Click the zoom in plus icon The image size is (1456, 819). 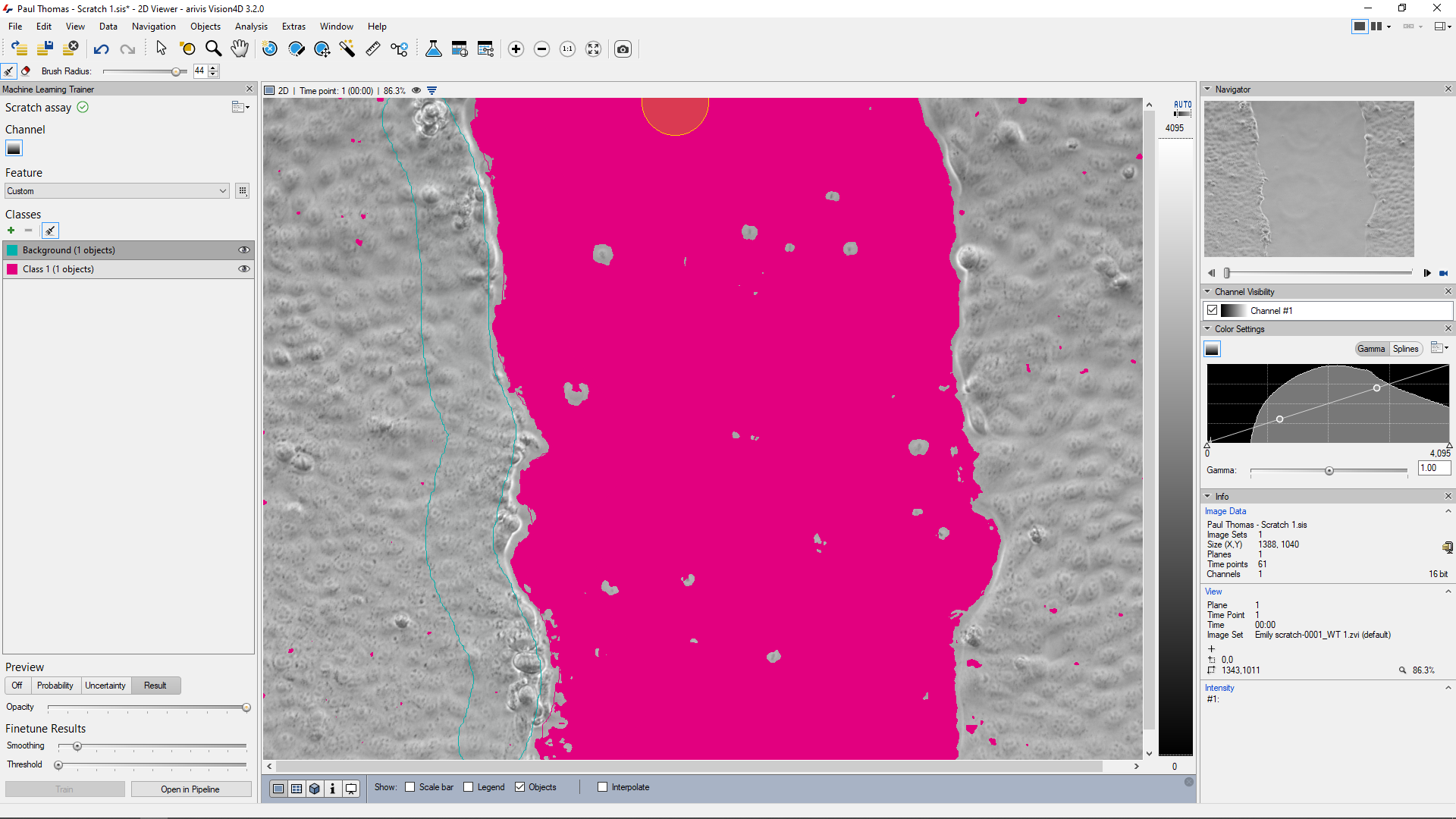tap(516, 49)
